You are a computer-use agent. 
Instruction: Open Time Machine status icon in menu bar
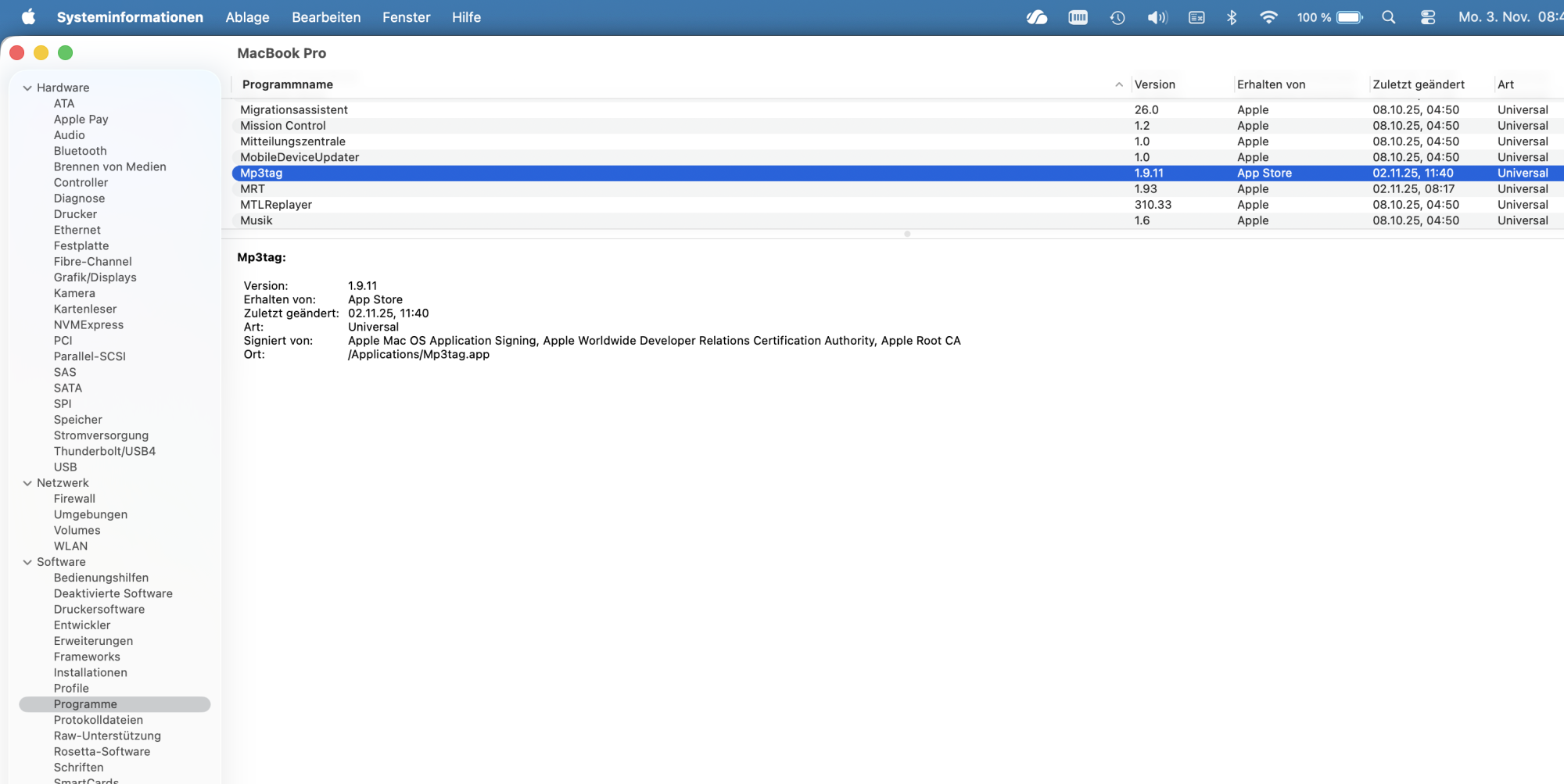[x=1117, y=17]
